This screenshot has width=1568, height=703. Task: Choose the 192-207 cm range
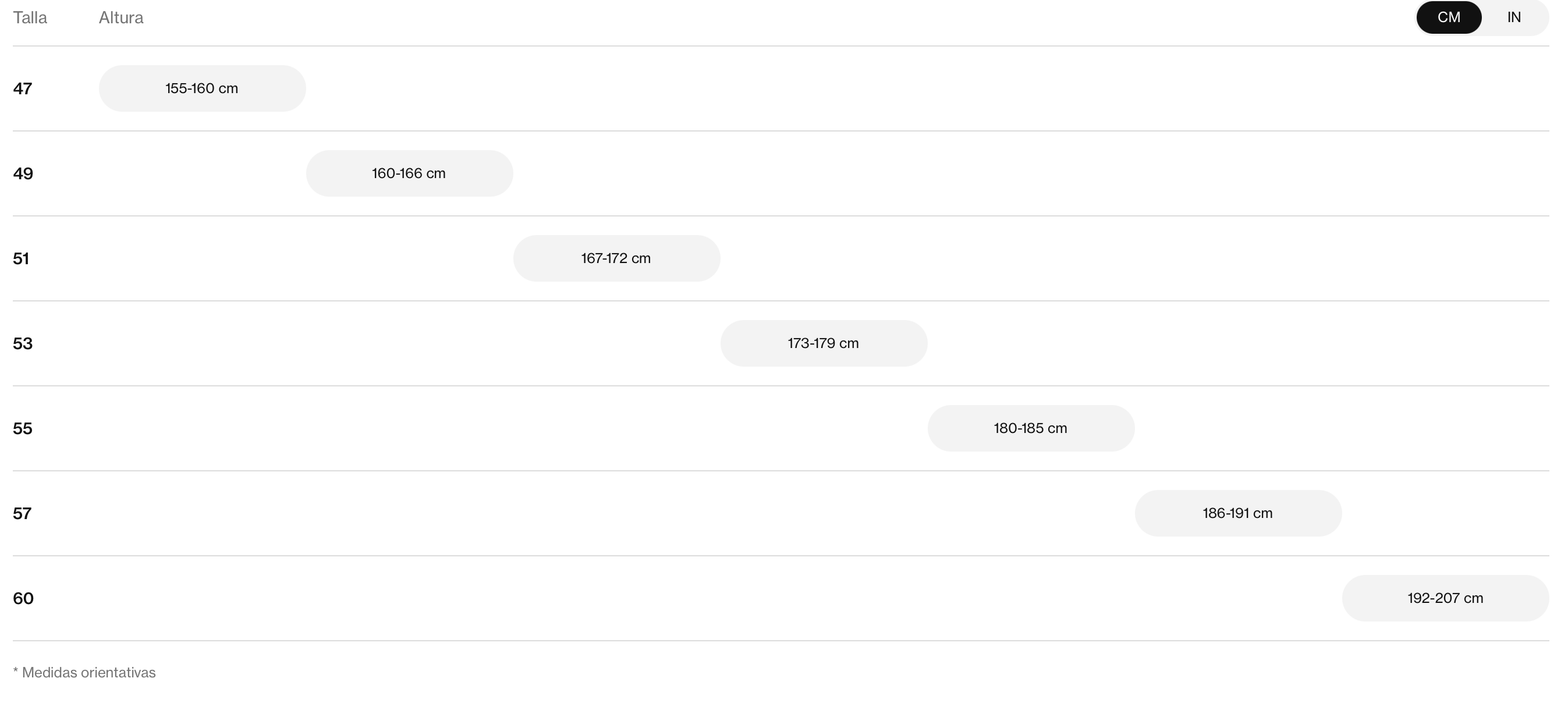point(1445,598)
